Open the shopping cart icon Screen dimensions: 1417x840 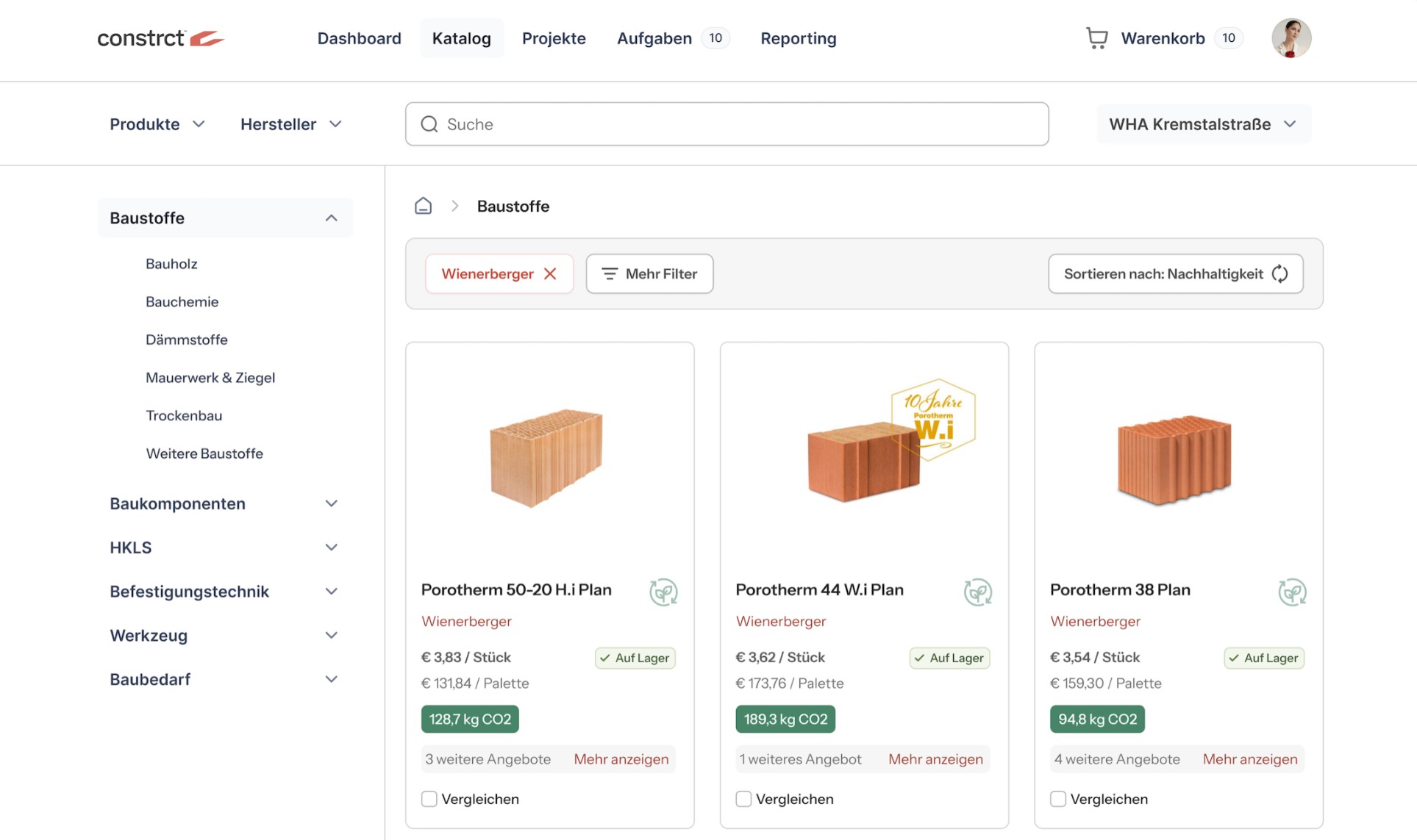[x=1096, y=38]
